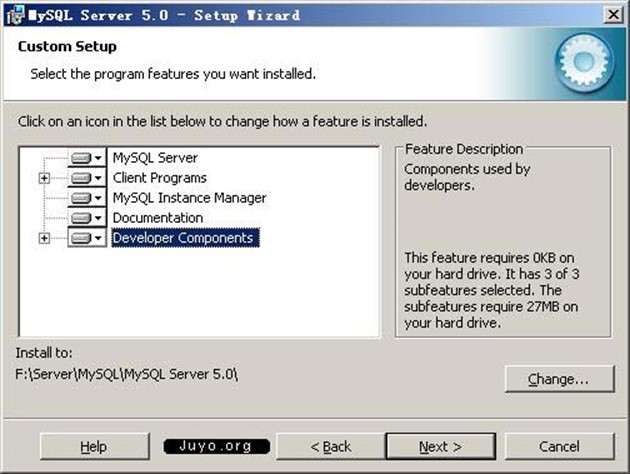Open Developer Components install-state icon

(x=87, y=238)
